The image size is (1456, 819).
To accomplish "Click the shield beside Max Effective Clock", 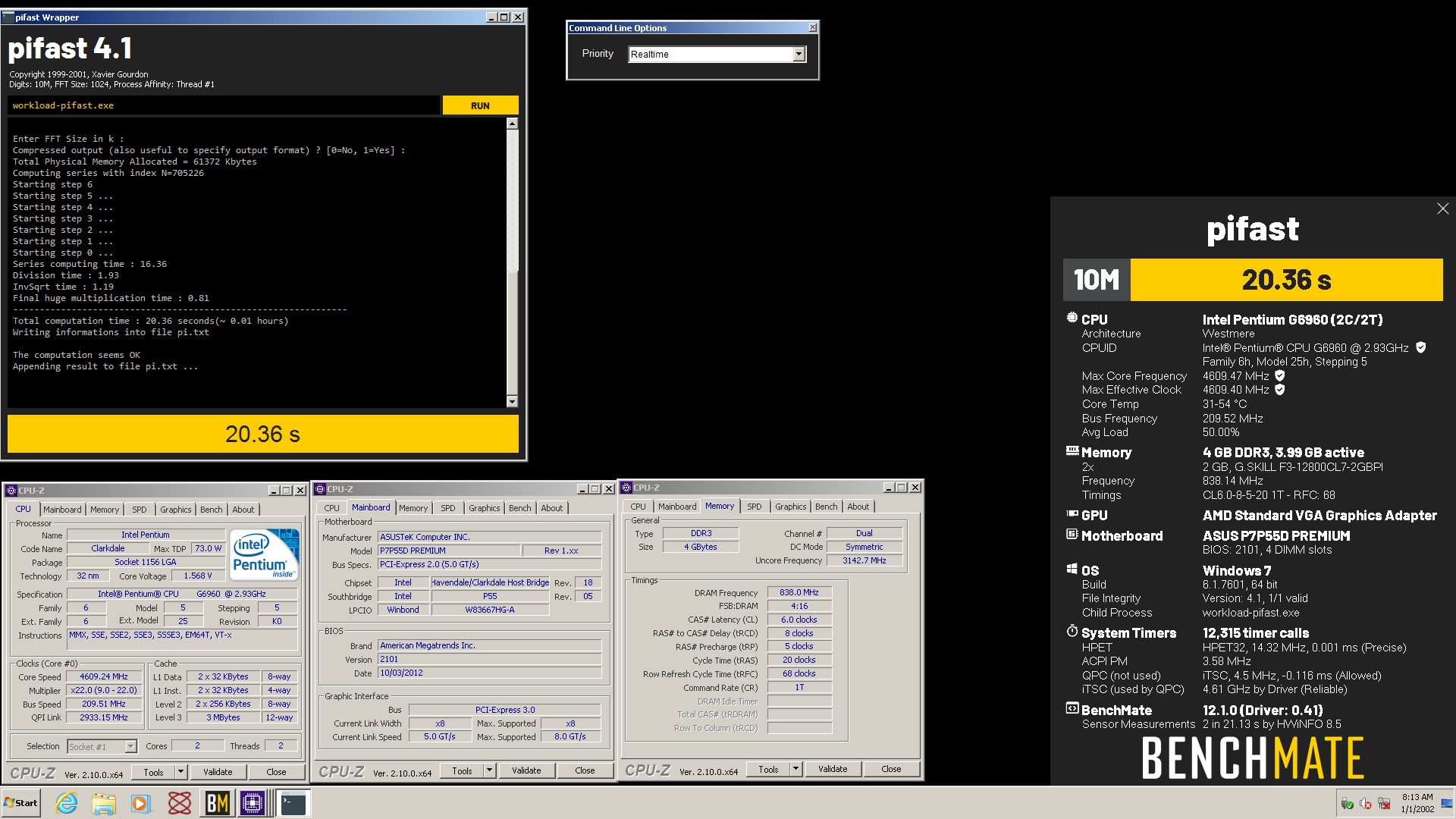I will pyautogui.click(x=1280, y=390).
